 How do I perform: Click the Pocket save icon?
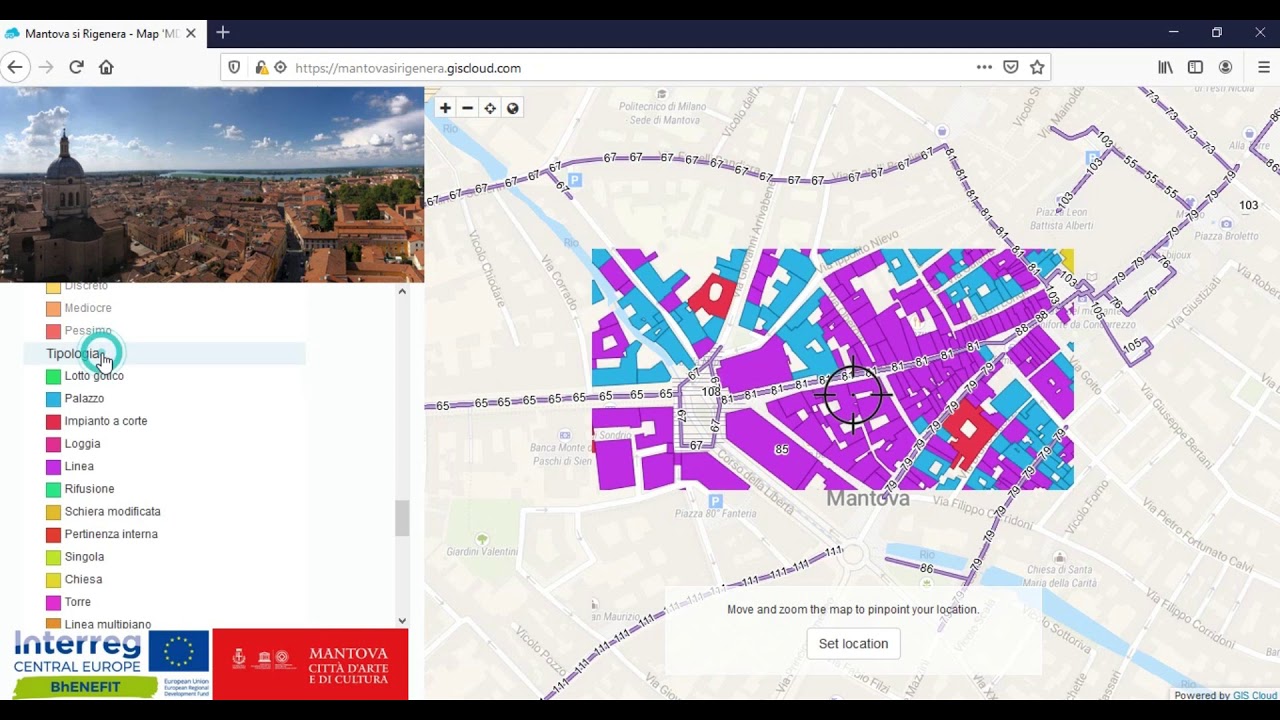1011,67
